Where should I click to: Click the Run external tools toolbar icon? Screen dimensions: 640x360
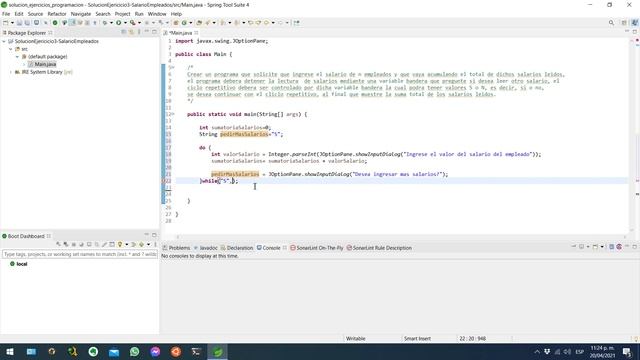coord(132,23)
